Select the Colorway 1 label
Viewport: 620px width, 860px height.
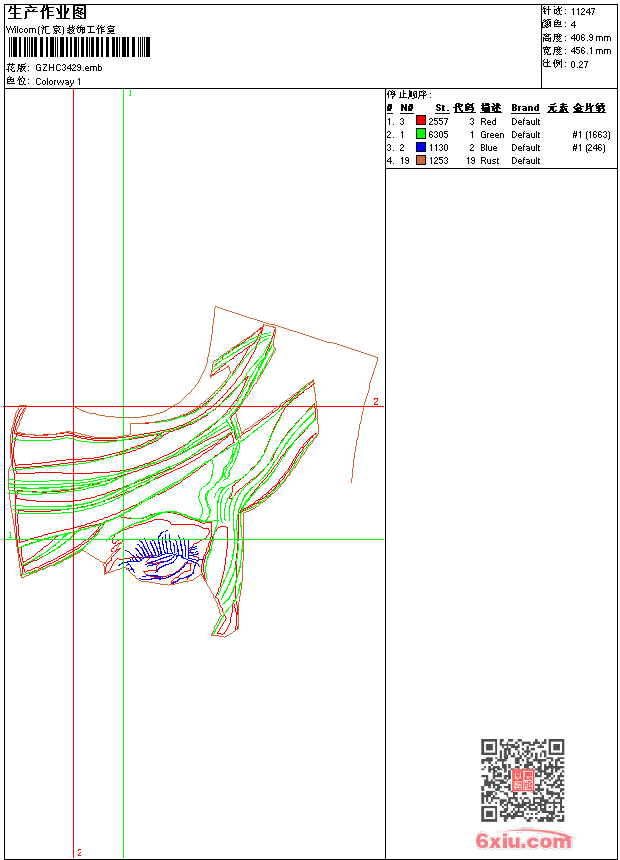(59, 82)
